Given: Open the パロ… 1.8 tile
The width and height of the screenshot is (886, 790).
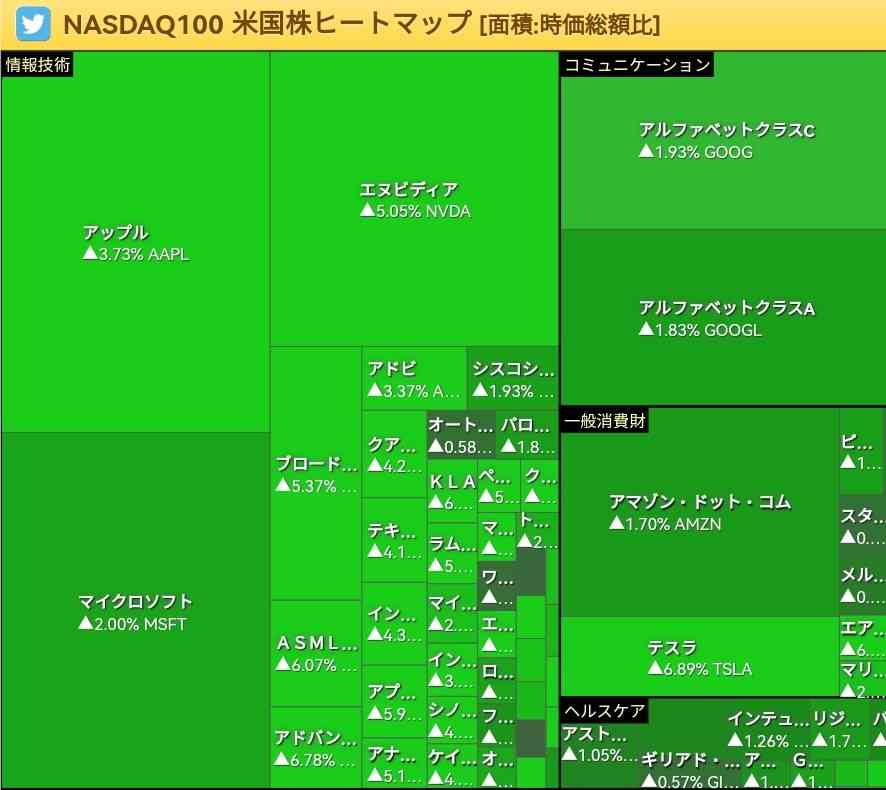Looking at the screenshot, I should (x=527, y=435).
